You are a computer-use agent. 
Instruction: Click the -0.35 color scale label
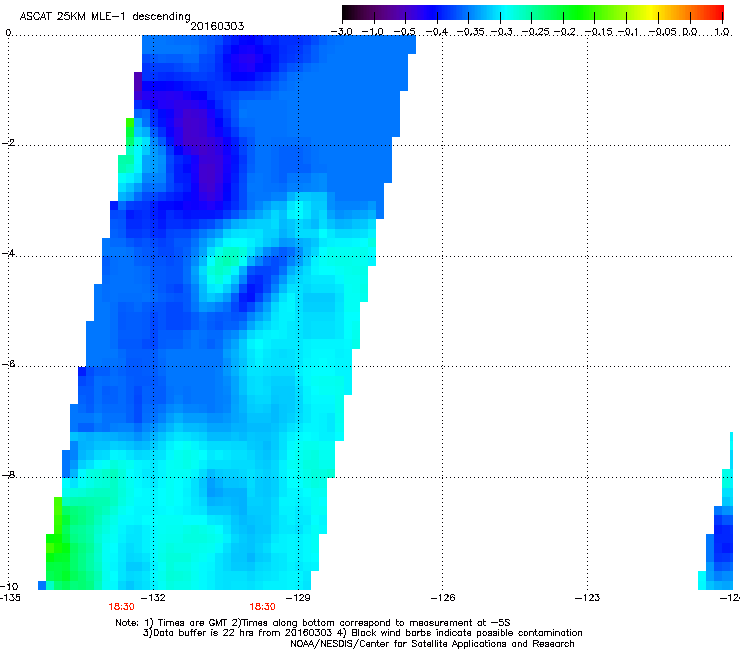pyautogui.click(x=471, y=32)
